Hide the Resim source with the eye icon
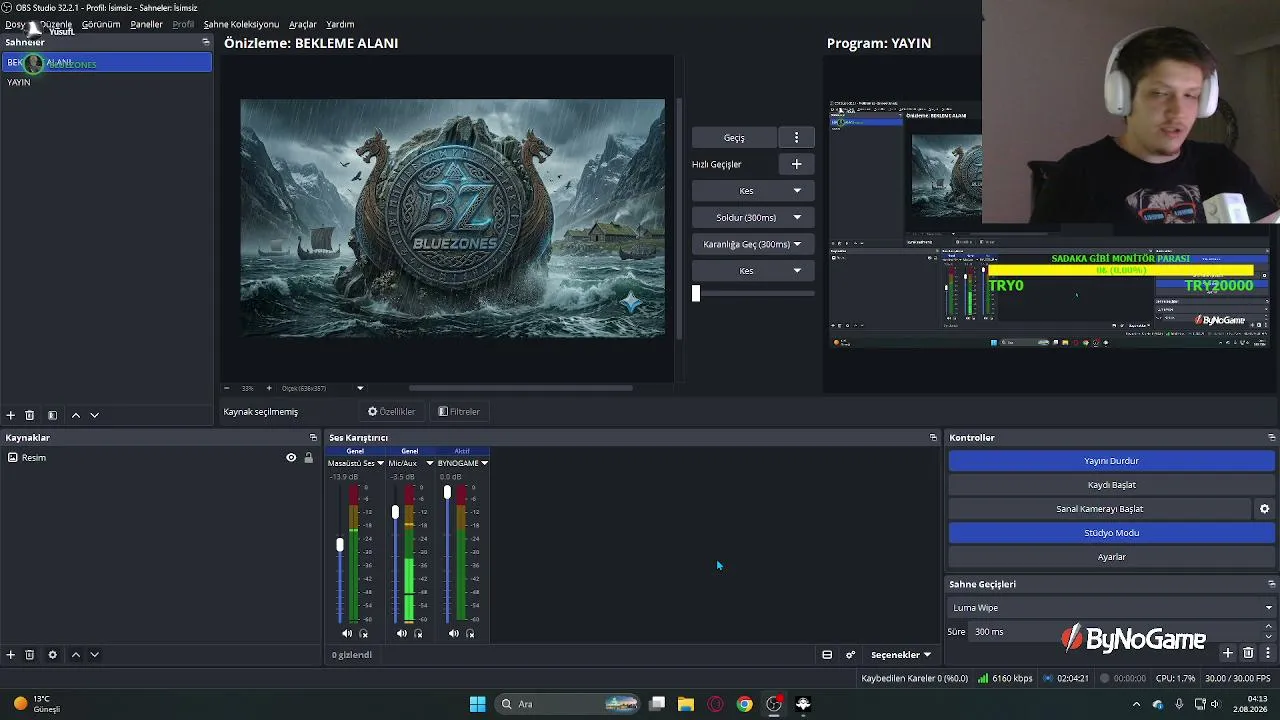 pos(291,458)
